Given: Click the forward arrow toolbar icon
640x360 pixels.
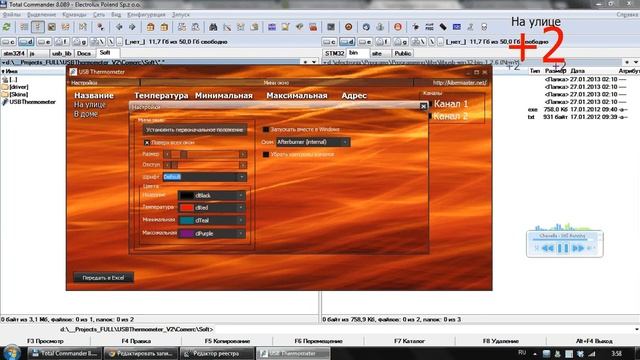Looking at the screenshot, I should (x=132, y=27).
